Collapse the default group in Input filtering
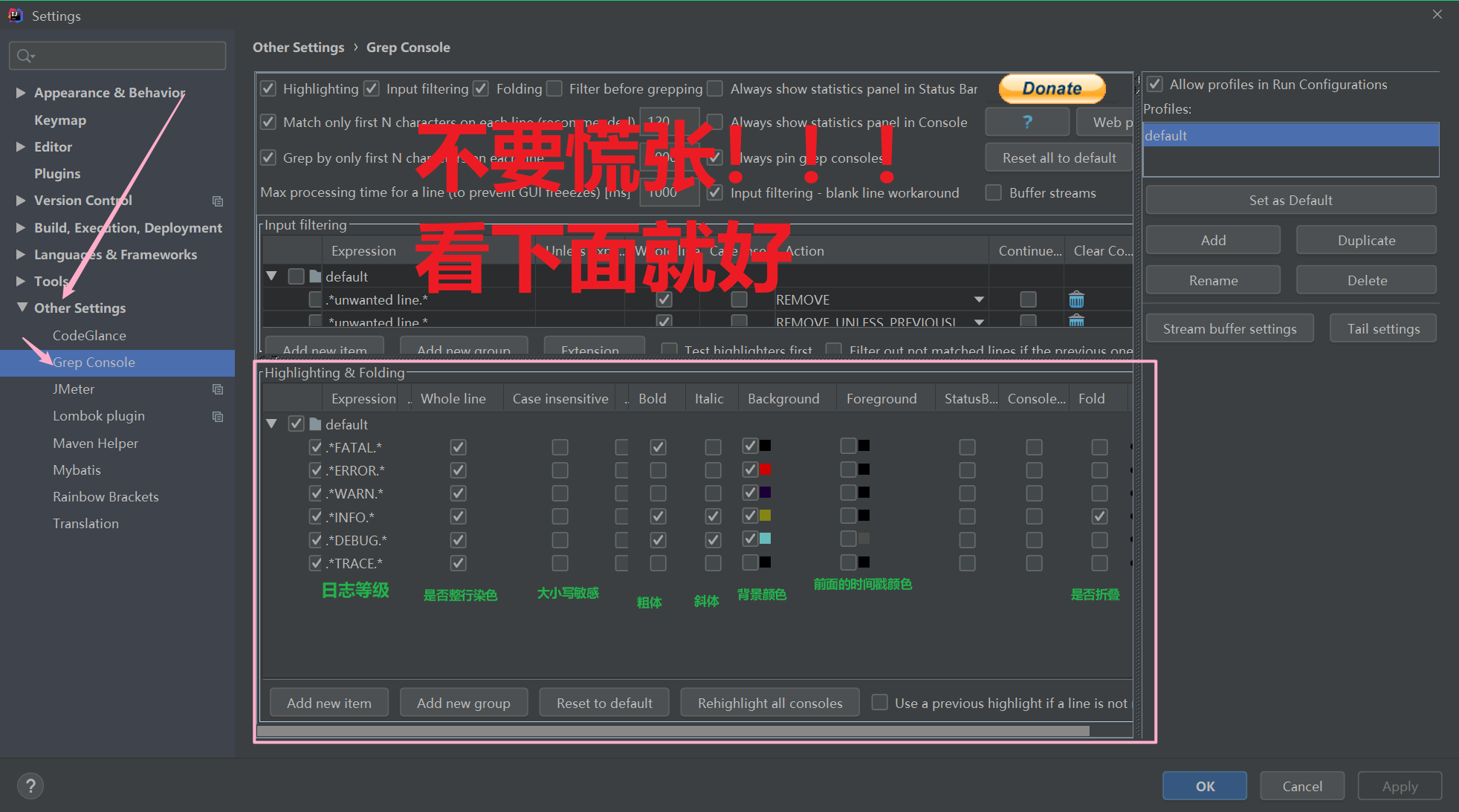 pyautogui.click(x=272, y=276)
